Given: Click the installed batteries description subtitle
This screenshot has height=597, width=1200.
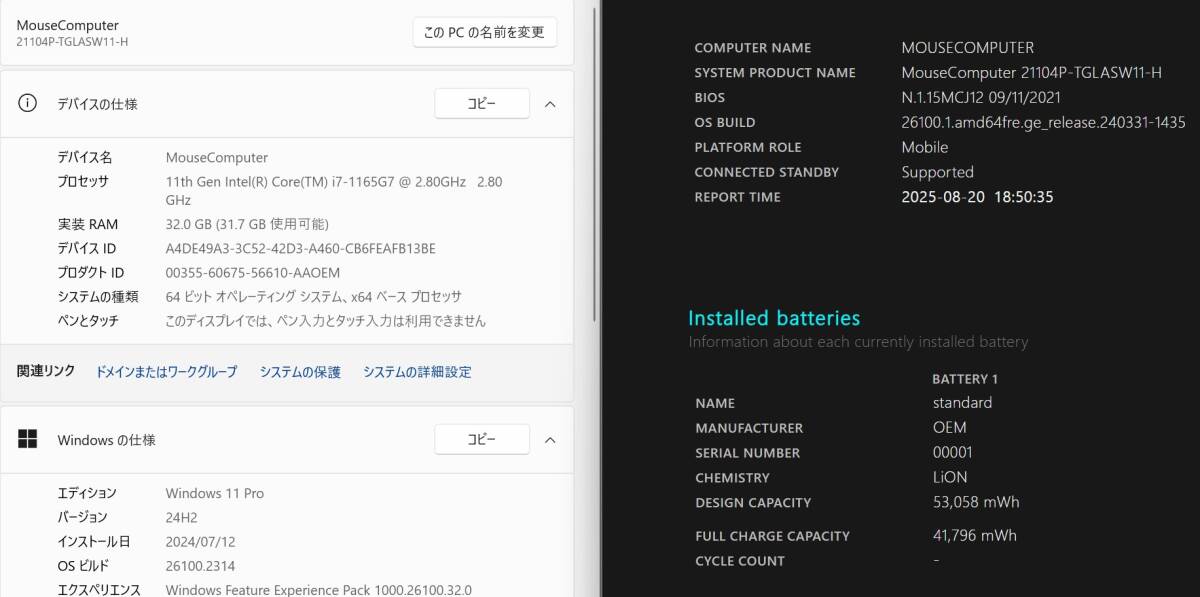Looking at the screenshot, I should (x=858, y=342).
